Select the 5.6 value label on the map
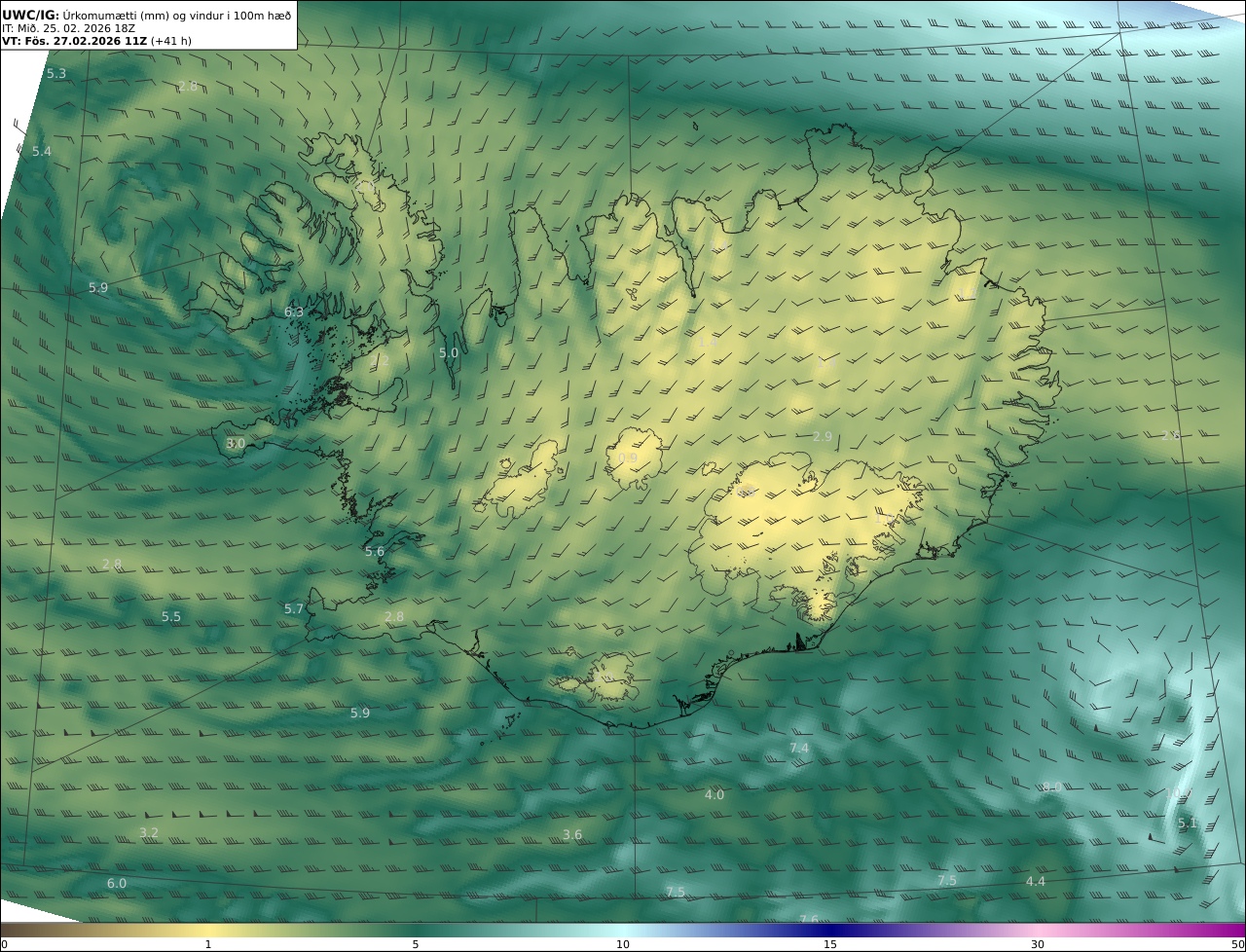This screenshot has width=1246, height=952. 375,552
